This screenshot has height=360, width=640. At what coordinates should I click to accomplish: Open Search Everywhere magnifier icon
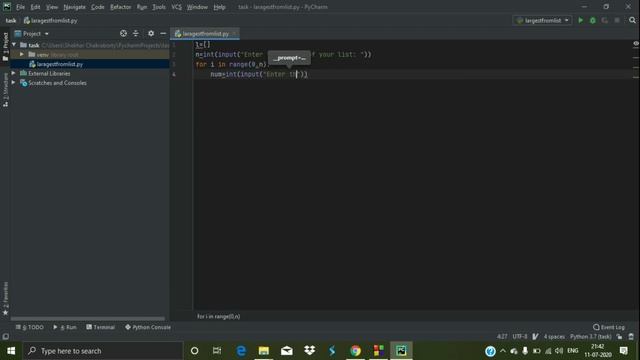click(x=632, y=20)
